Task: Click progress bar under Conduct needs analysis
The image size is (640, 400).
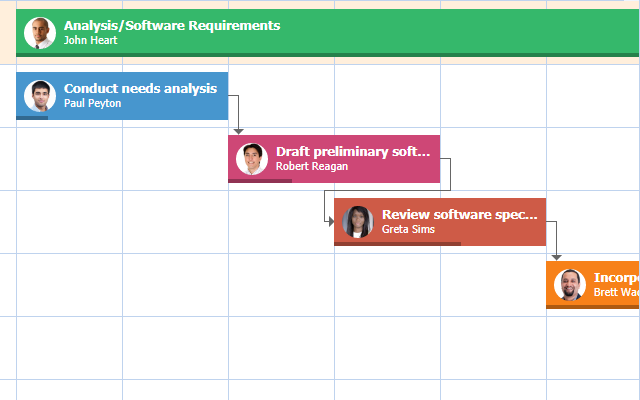Action: 32,118
